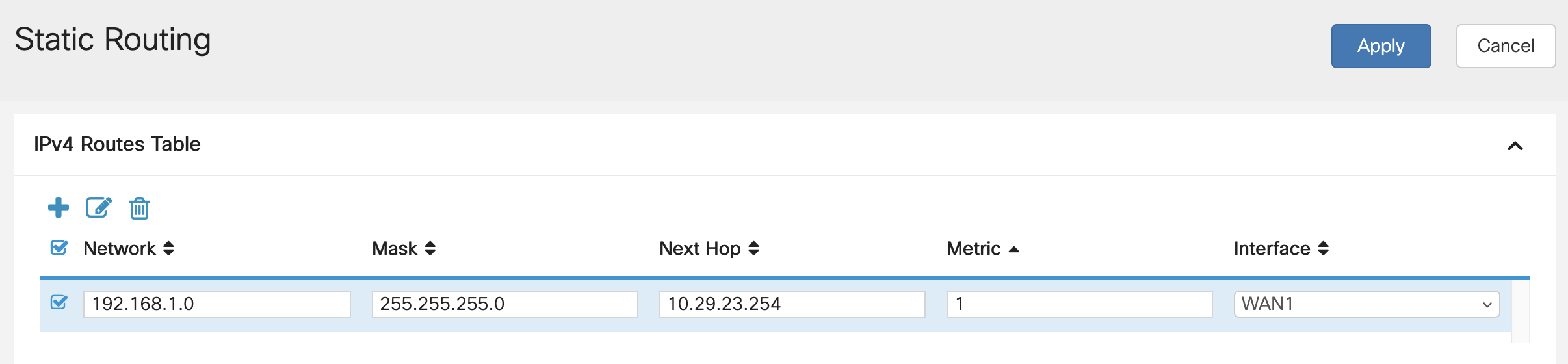
Task: Click the Mask field 255.255.255.0
Action: pos(504,304)
